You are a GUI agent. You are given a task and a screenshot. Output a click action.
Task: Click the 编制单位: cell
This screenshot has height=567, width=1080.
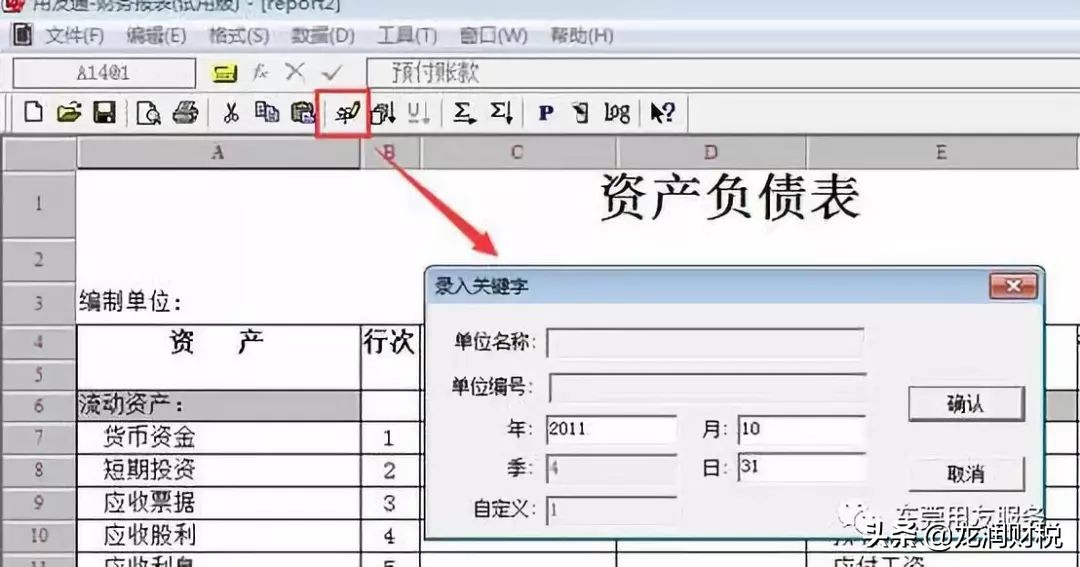click(129, 301)
